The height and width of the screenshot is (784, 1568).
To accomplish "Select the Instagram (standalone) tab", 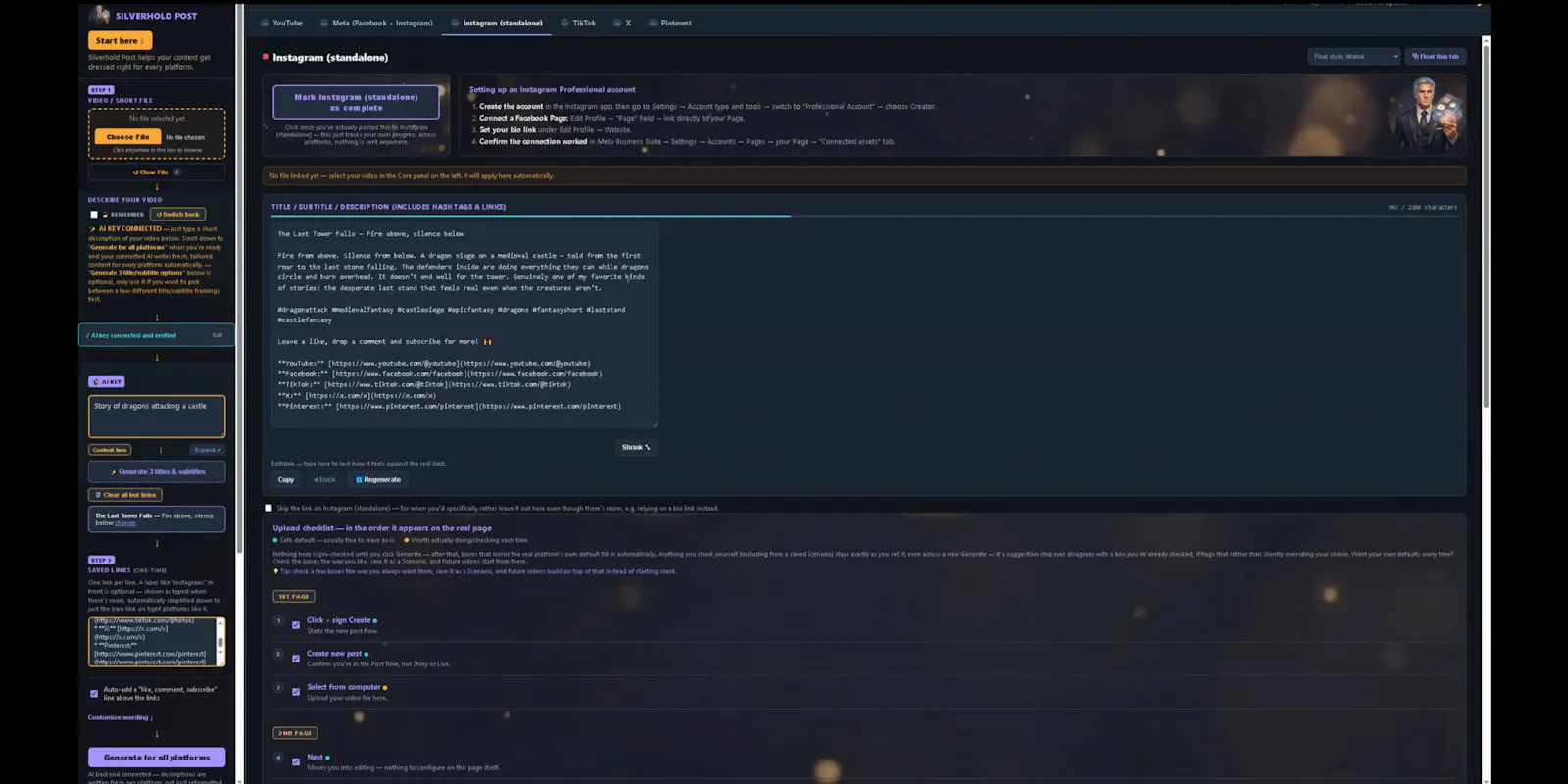I will tap(497, 23).
